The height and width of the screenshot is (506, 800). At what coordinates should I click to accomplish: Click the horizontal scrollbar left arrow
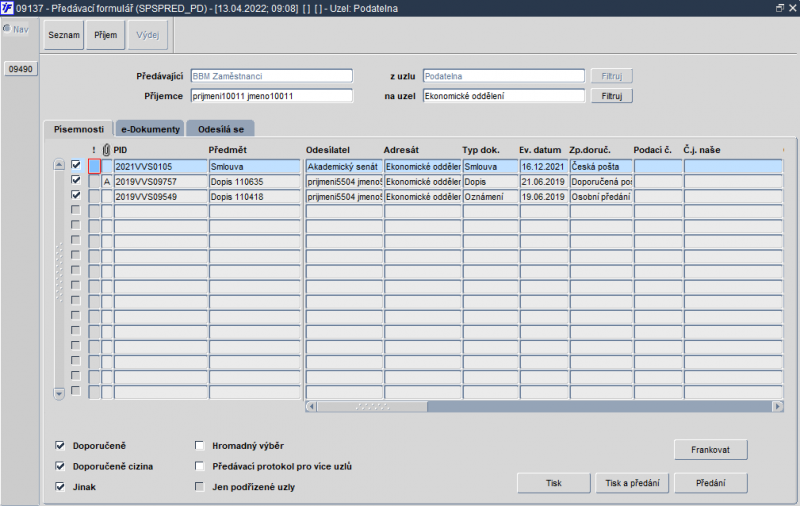[x=311, y=407]
